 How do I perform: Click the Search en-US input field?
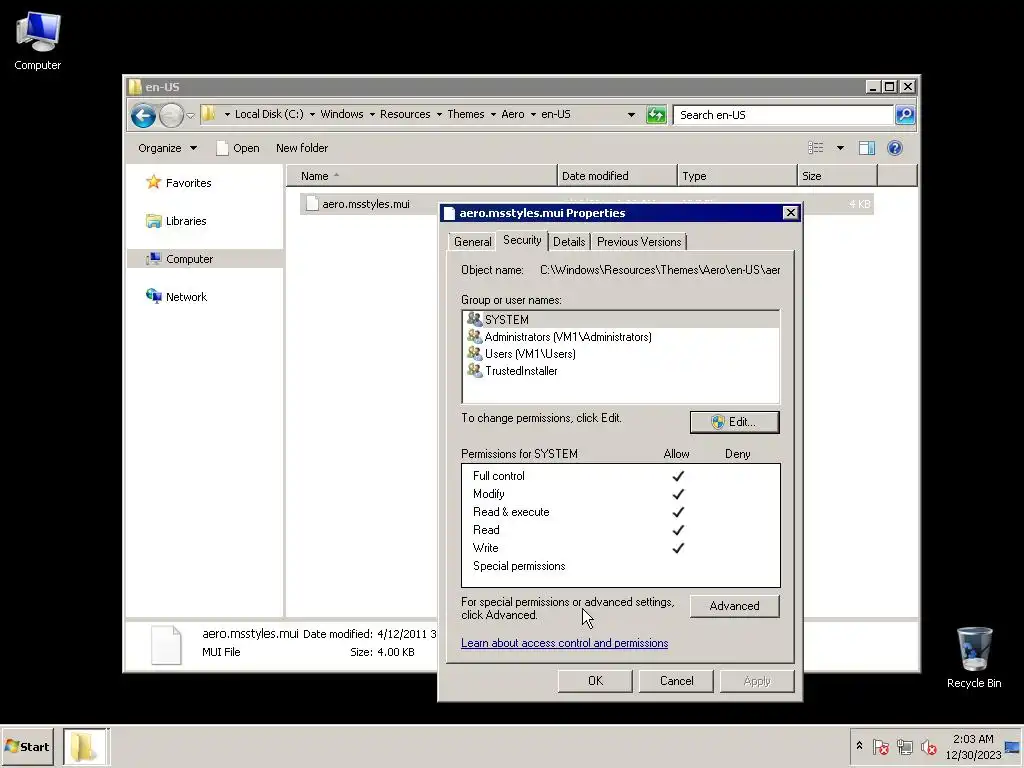pos(783,115)
